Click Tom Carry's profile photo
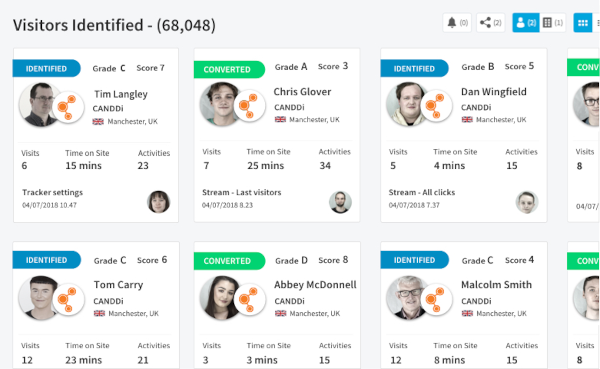600x369 pixels. pos(38,297)
